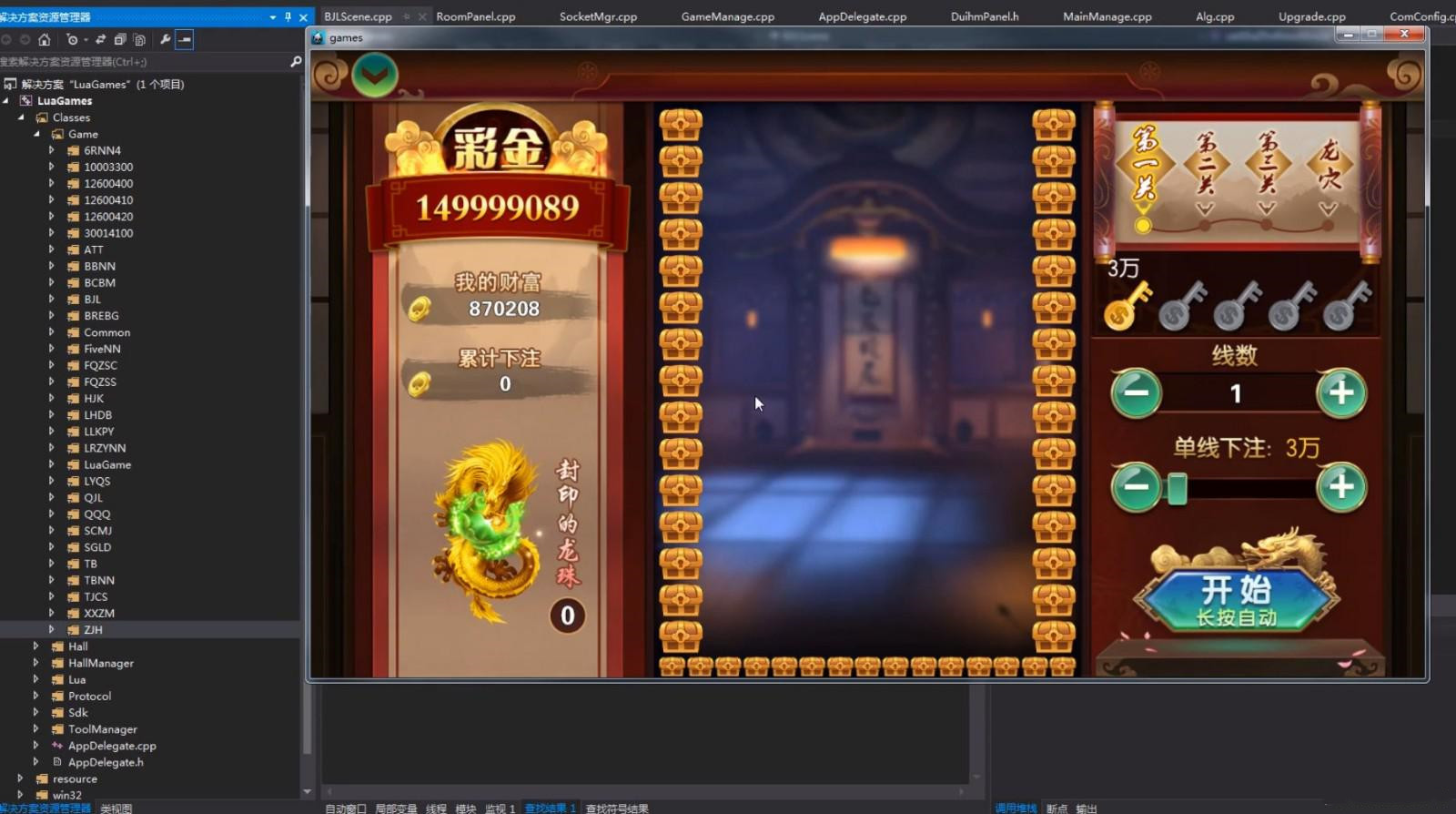This screenshot has width=1456, height=814.
Task: Increase single-line bet with plus button
Action: (1341, 486)
